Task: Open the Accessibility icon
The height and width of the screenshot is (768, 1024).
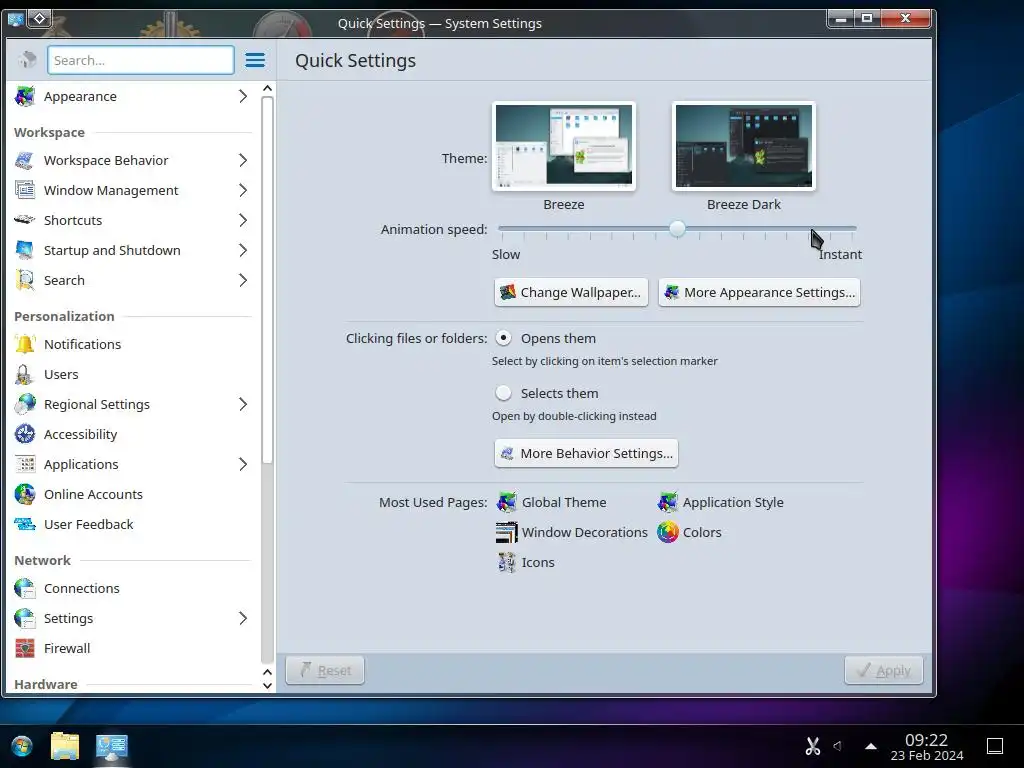Action: pos(25,434)
